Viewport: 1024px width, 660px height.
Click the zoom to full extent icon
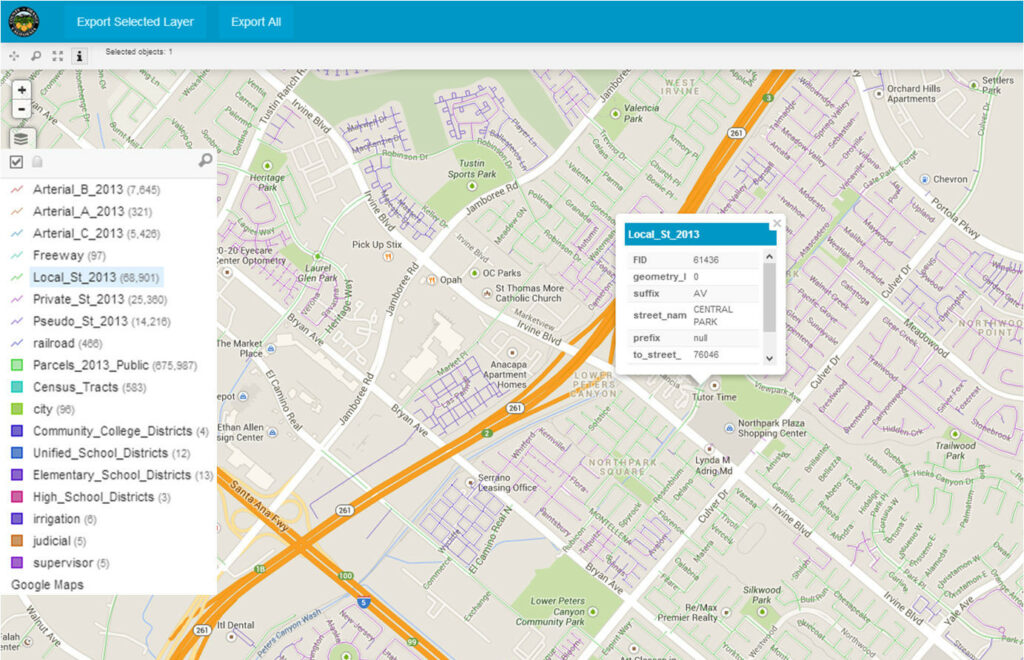point(58,56)
